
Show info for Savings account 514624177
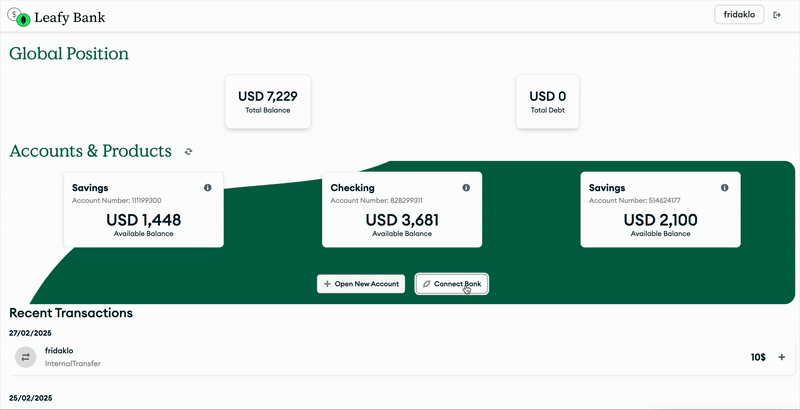725,188
